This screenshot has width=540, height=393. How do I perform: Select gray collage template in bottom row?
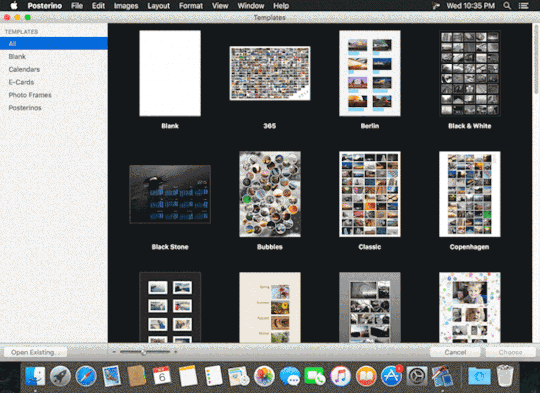tap(370, 307)
